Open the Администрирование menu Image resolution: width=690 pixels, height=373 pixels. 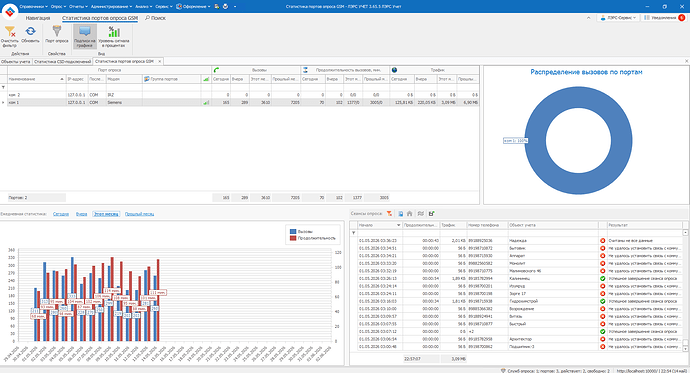(111, 7)
